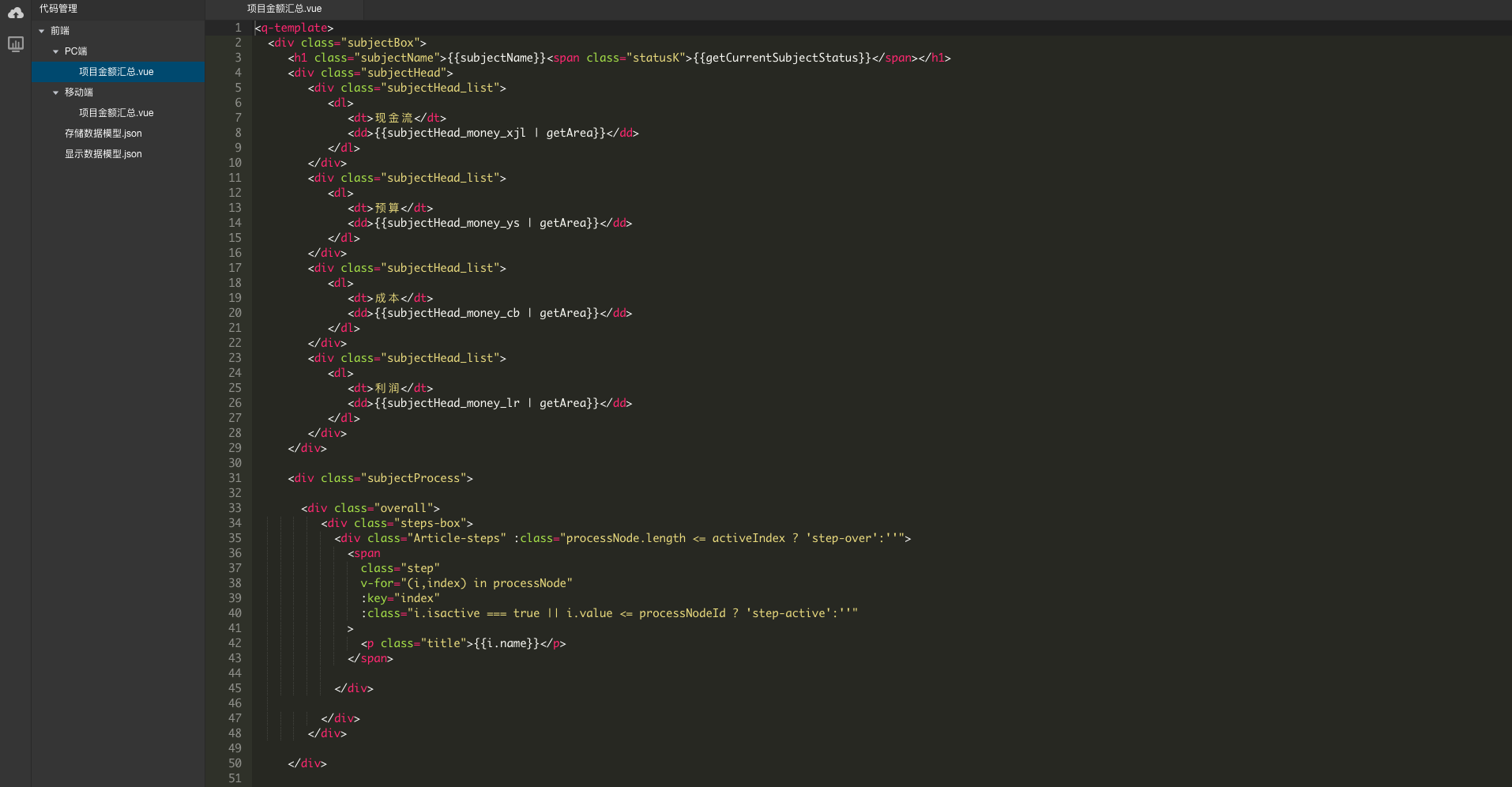The height and width of the screenshot is (787, 1512).
Task: Select the PC端 folder label
Action: [x=76, y=51]
